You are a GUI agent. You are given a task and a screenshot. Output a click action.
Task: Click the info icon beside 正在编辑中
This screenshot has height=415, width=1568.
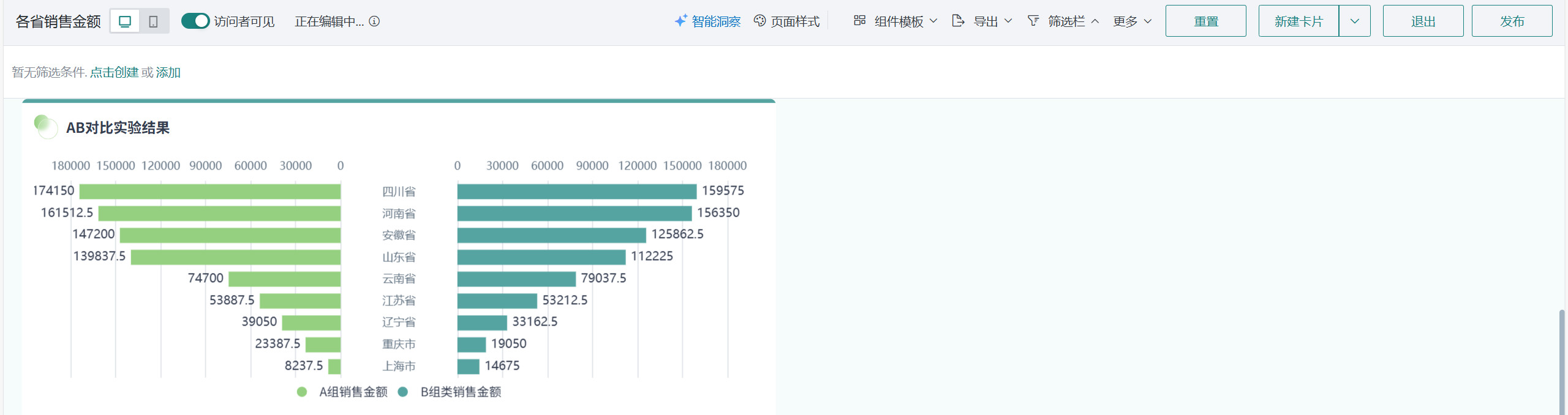coord(374,21)
